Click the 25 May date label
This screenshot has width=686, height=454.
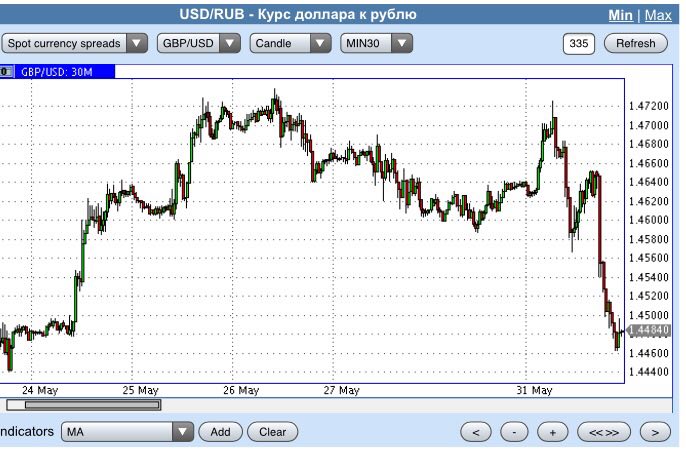coord(140,390)
